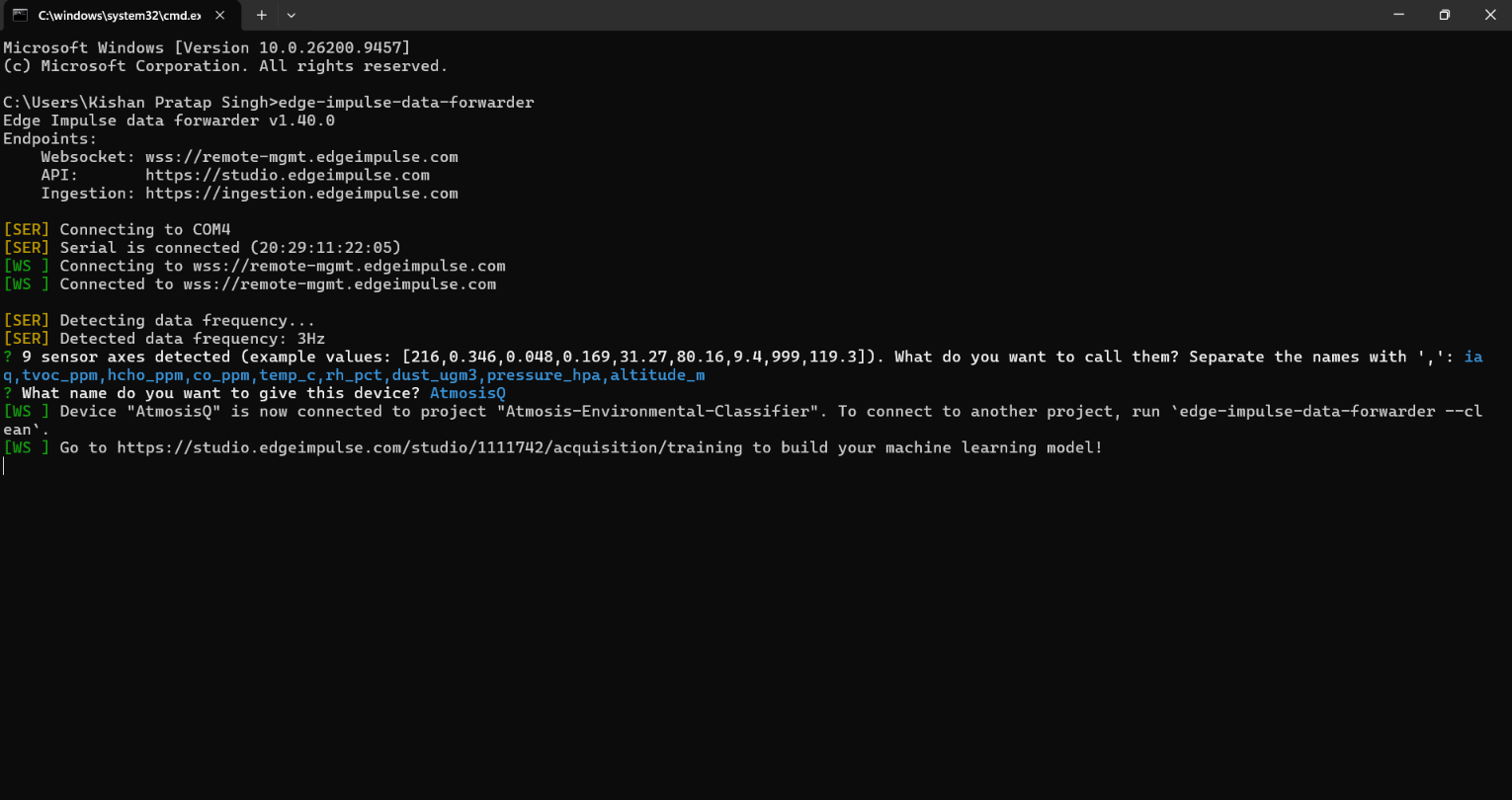Click the wss URL in the 'Connected to' line
The width and height of the screenshot is (1512, 800).
339,284
